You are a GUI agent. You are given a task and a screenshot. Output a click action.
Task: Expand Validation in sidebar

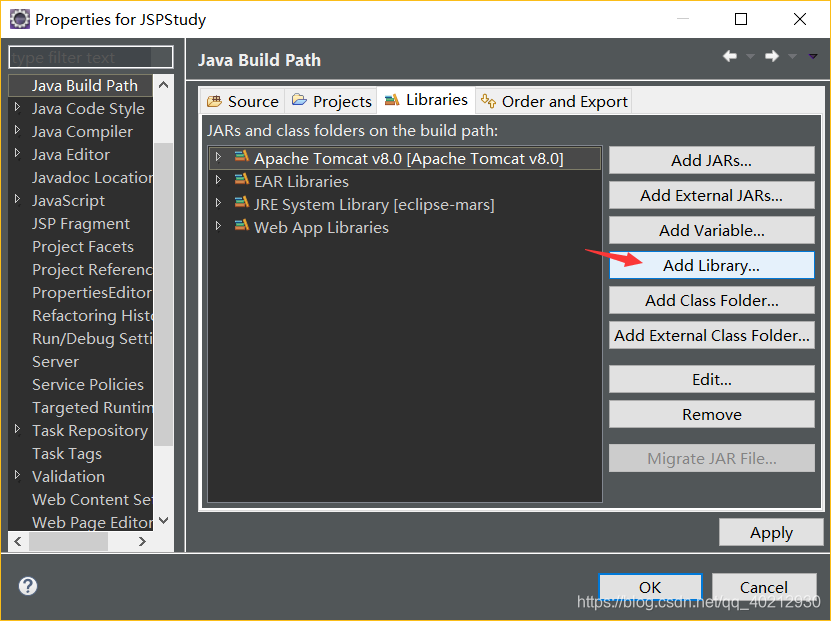17,475
